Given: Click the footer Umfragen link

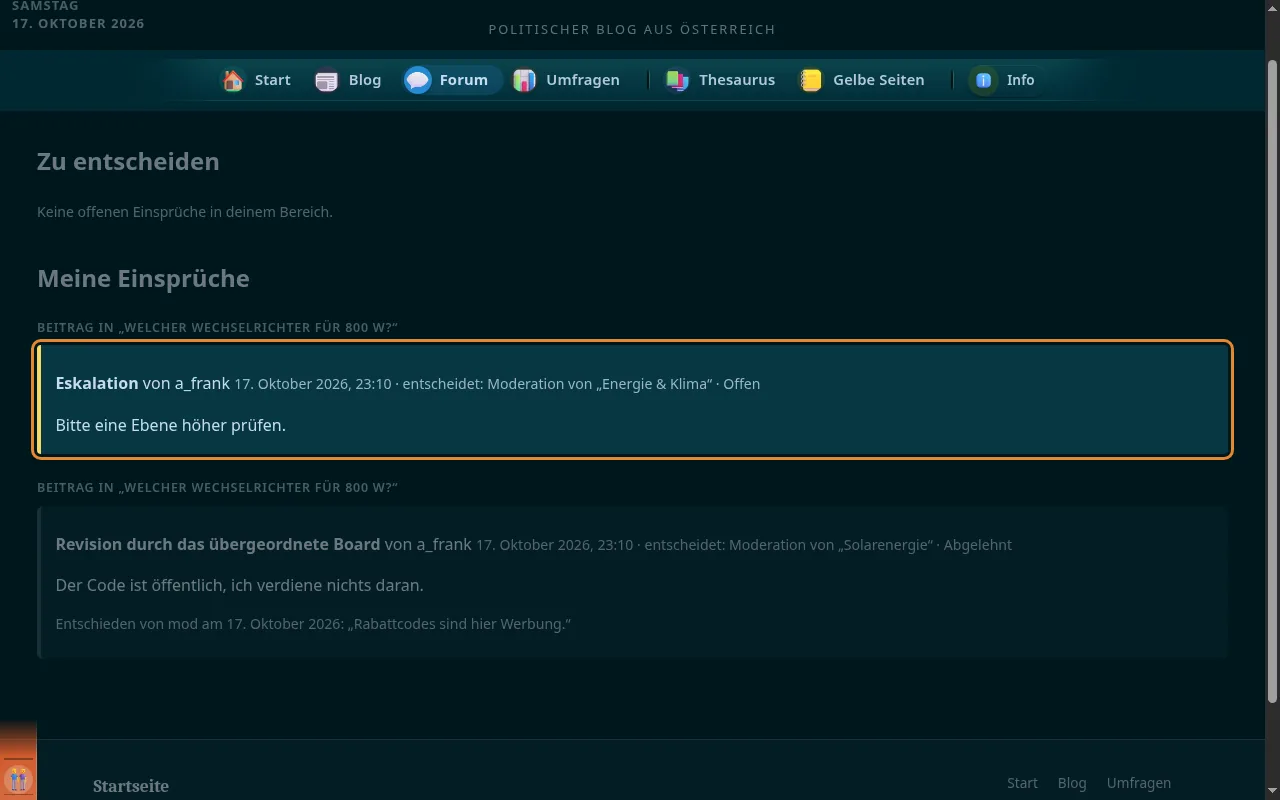Looking at the screenshot, I should (x=1139, y=783).
